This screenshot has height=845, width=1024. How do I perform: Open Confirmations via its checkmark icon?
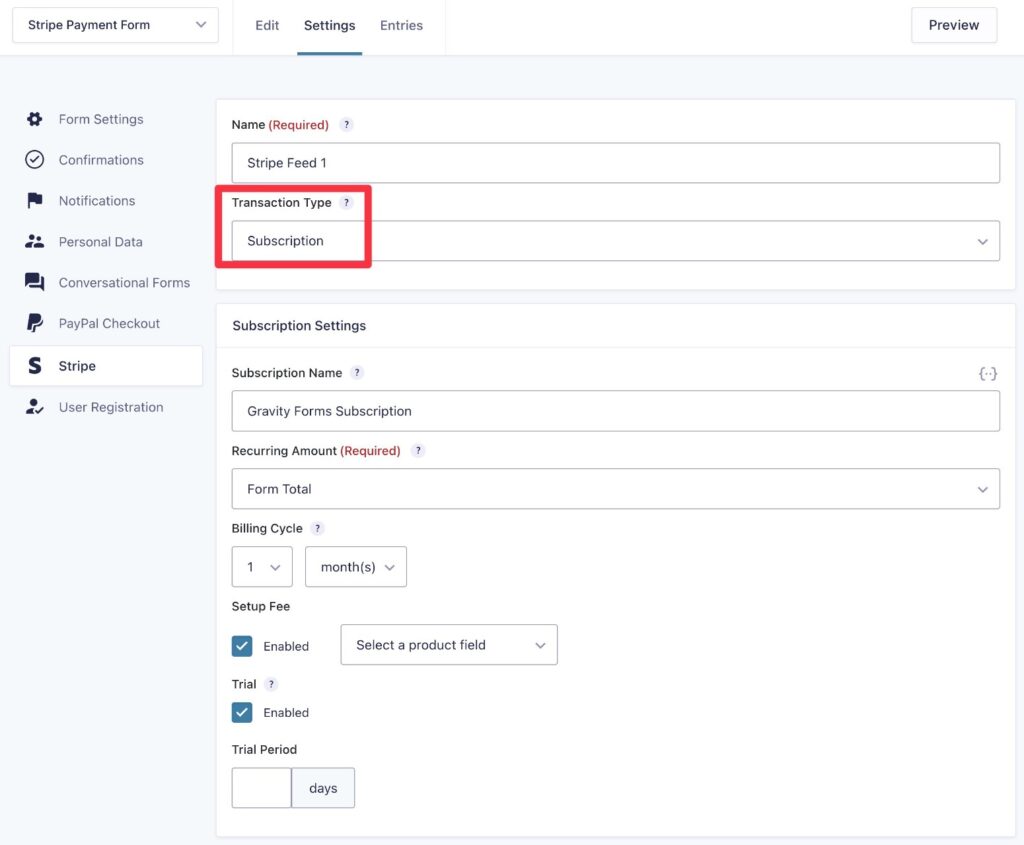33,159
